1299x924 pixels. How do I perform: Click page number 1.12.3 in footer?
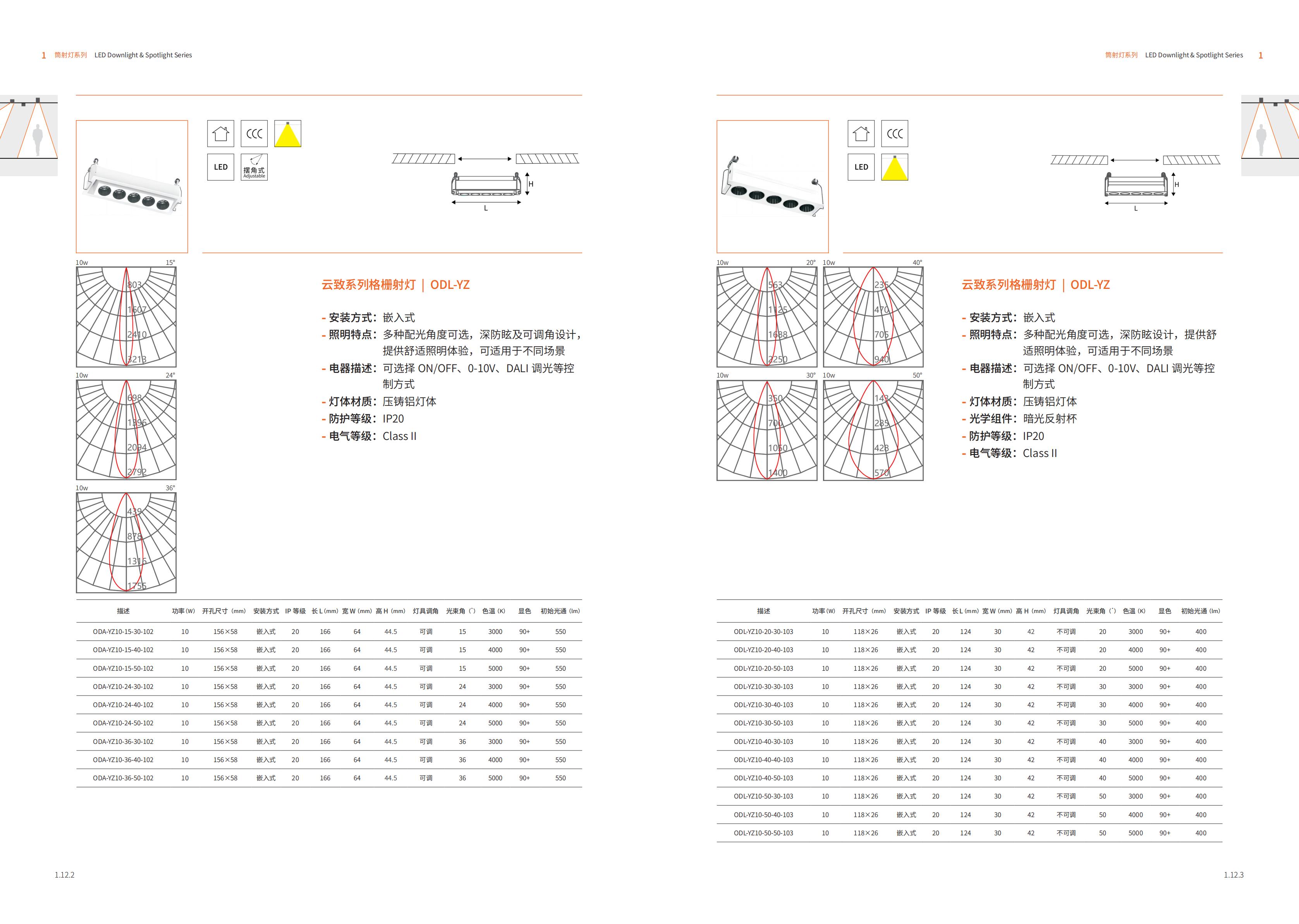point(1234,874)
